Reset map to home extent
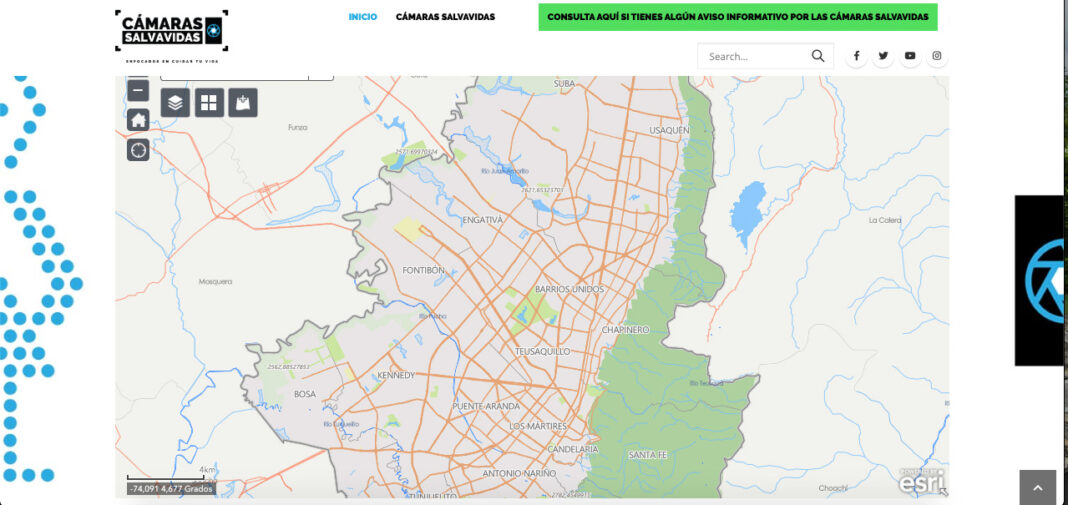This screenshot has width=1068, height=505. [138, 120]
